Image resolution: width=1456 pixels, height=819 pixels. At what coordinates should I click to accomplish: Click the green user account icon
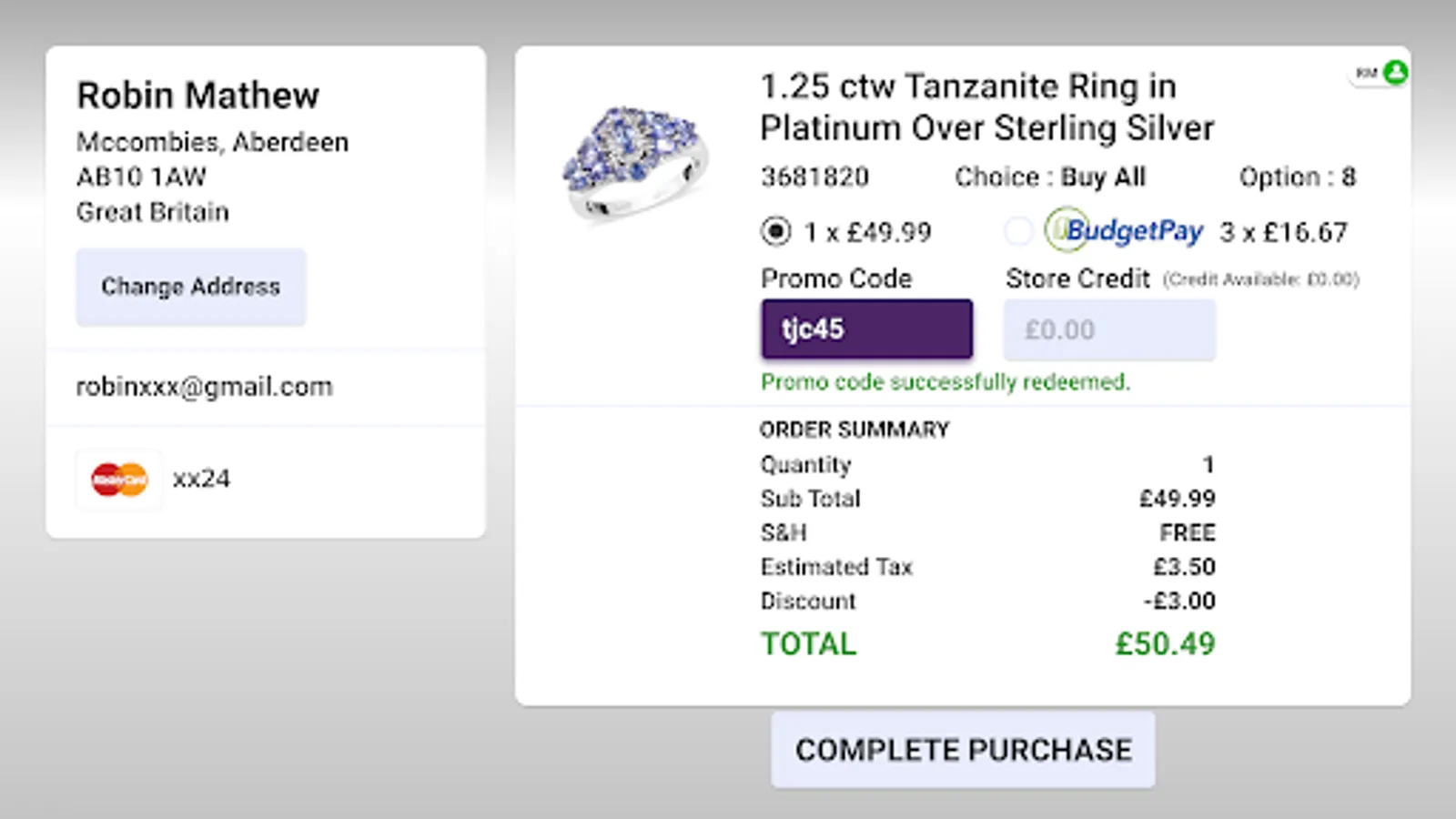pyautogui.click(x=1395, y=72)
